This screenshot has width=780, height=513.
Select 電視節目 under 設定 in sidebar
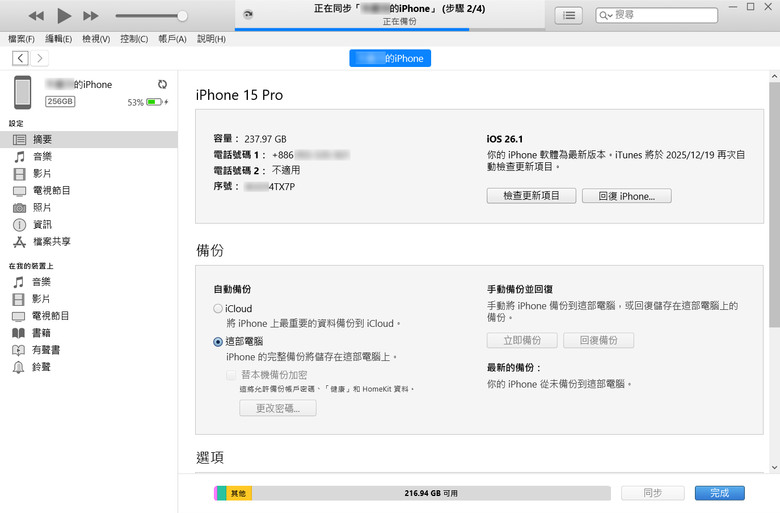[89, 191]
